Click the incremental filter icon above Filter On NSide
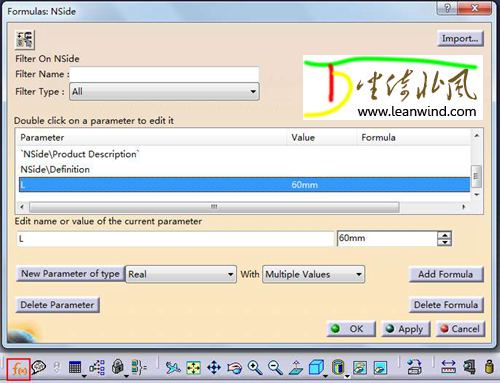Image resolution: width=500 pixels, height=383 pixels. click(x=25, y=40)
